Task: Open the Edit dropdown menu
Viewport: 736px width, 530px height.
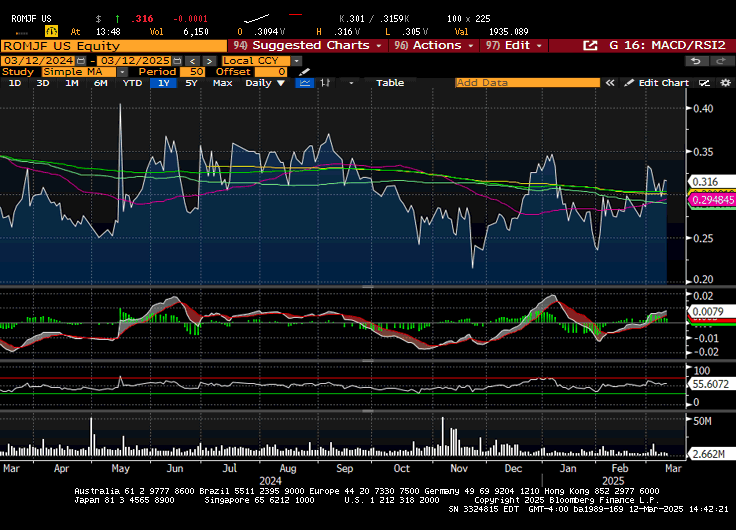Action: [x=514, y=46]
